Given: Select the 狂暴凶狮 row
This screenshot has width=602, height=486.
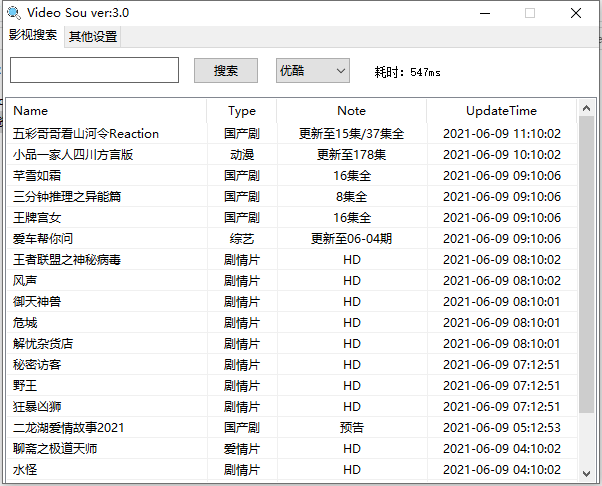Looking at the screenshot, I should point(292,407).
